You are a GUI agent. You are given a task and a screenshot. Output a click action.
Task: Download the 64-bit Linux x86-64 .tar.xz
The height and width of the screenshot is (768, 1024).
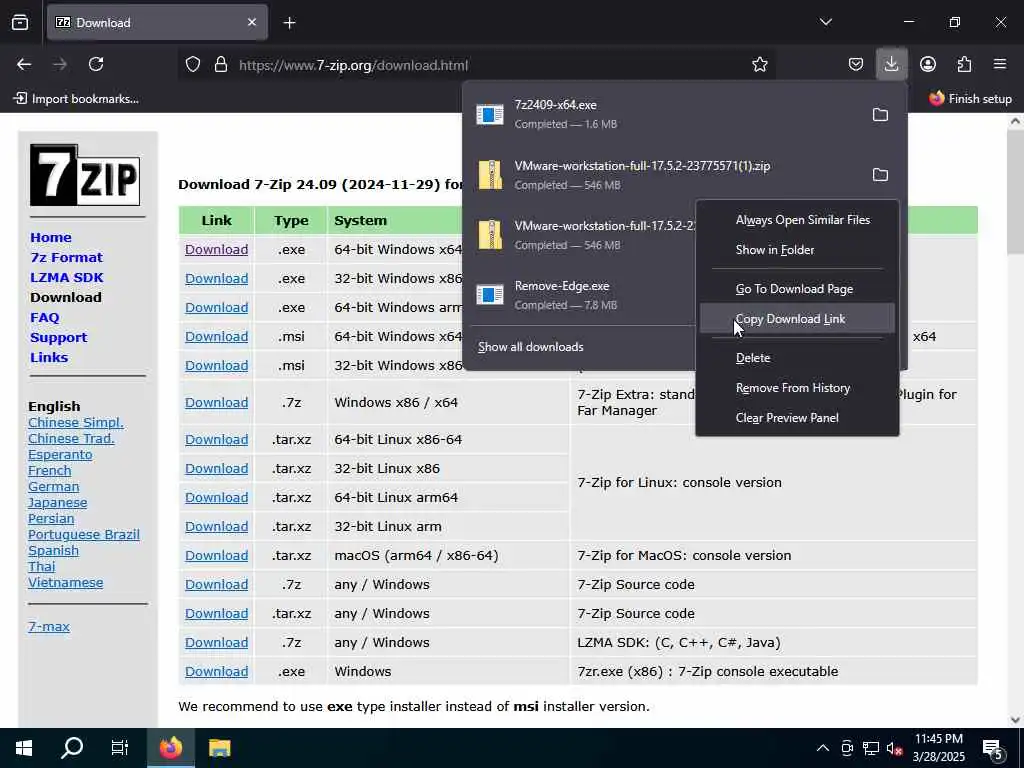[x=216, y=440]
